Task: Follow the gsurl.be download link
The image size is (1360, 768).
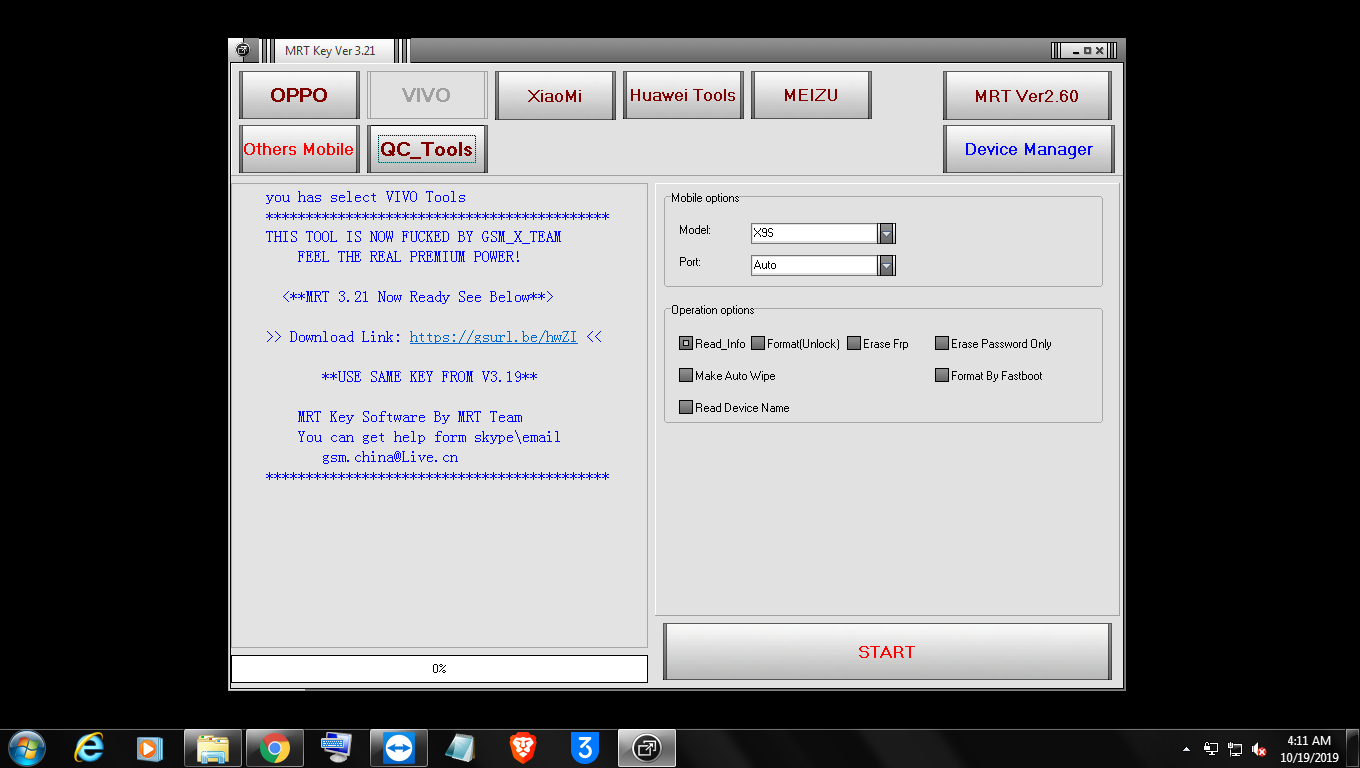Action: (x=493, y=337)
